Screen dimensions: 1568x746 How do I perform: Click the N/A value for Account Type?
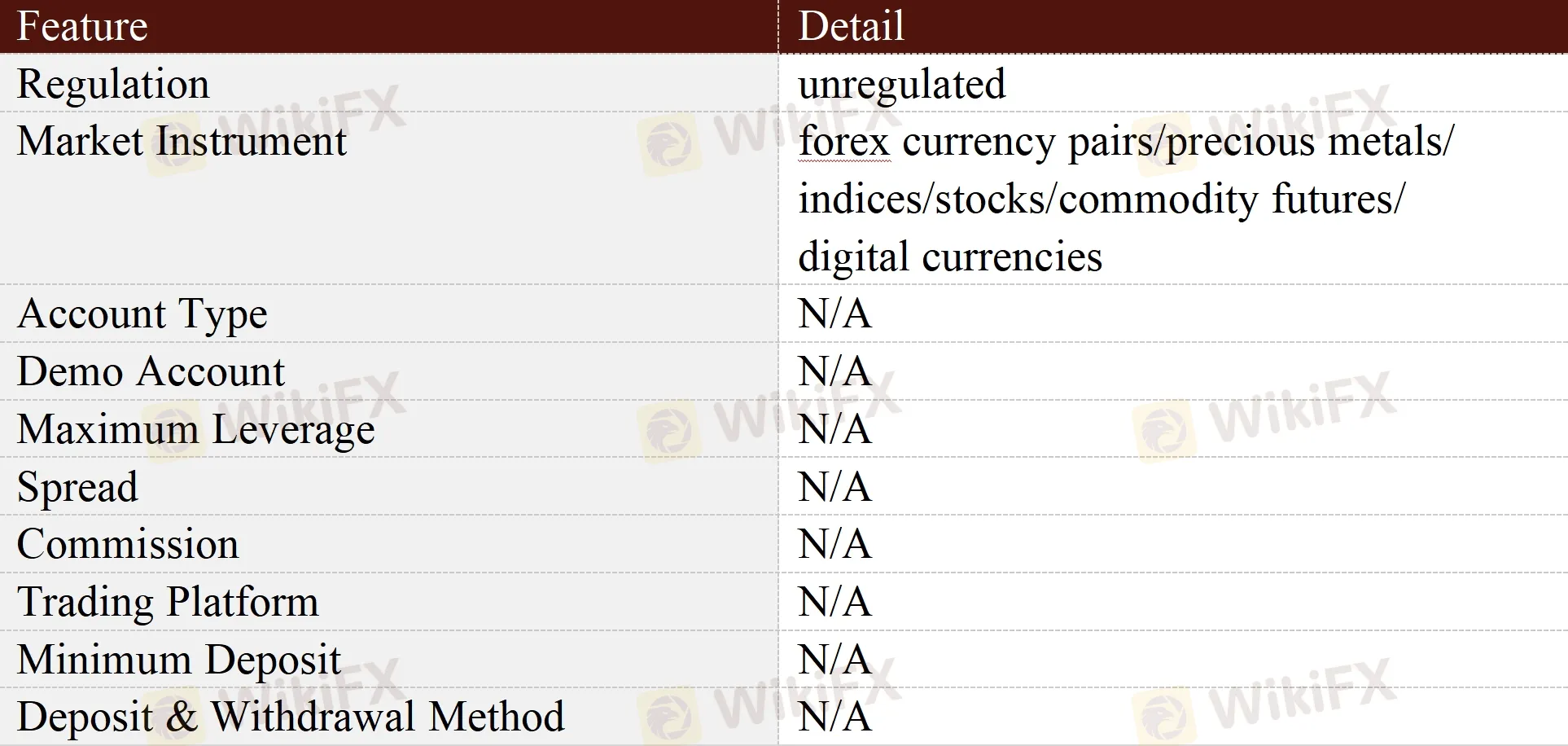(834, 314)
